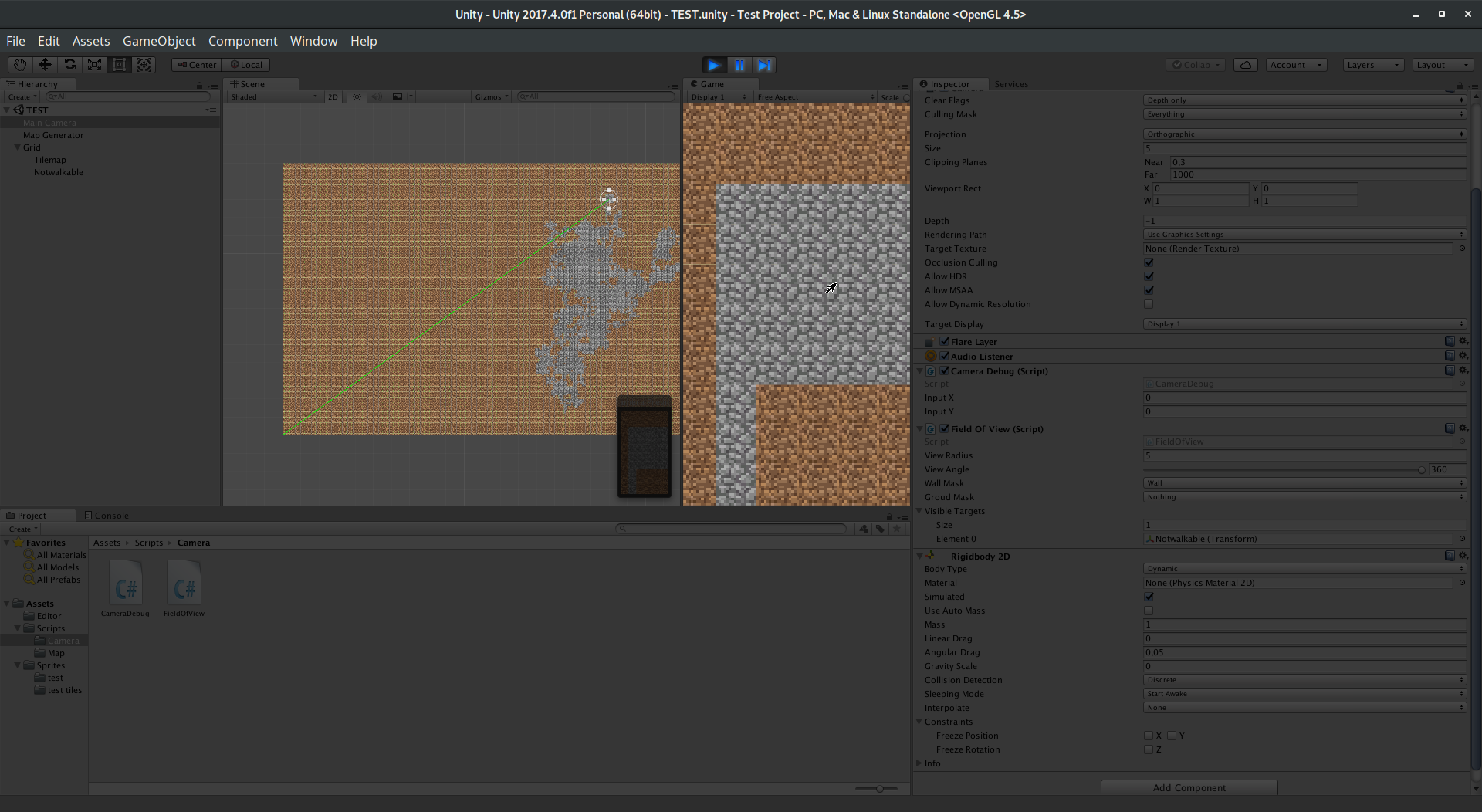Toggle Allow MSAA checkbox

tap(1149, 290)
